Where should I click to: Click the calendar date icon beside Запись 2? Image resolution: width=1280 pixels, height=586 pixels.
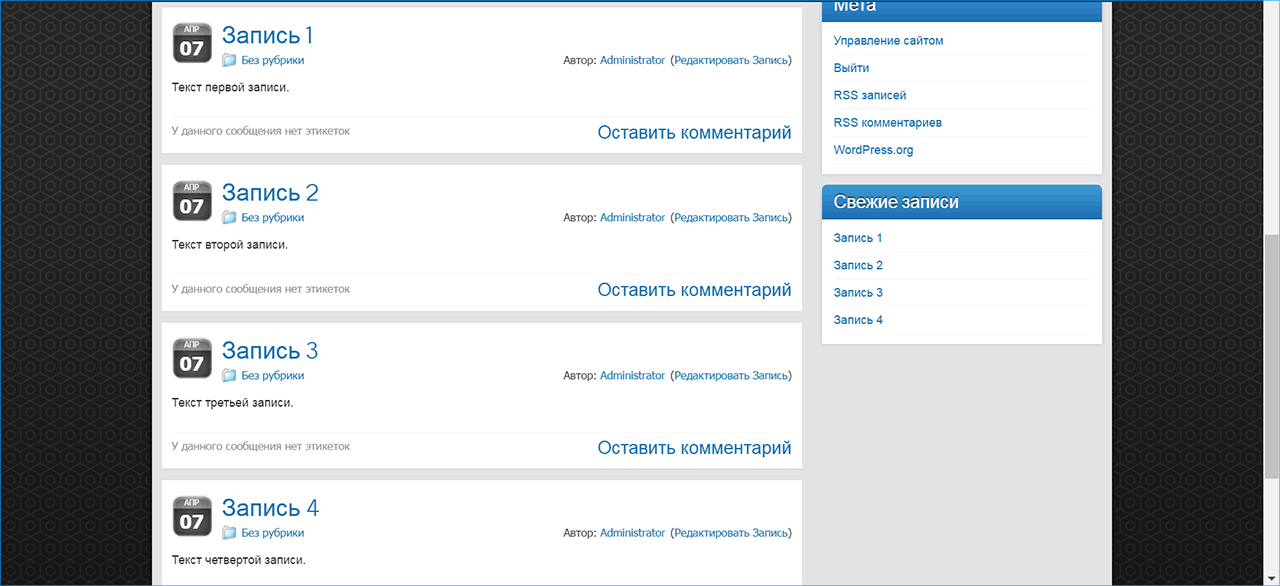pos(192,200)
